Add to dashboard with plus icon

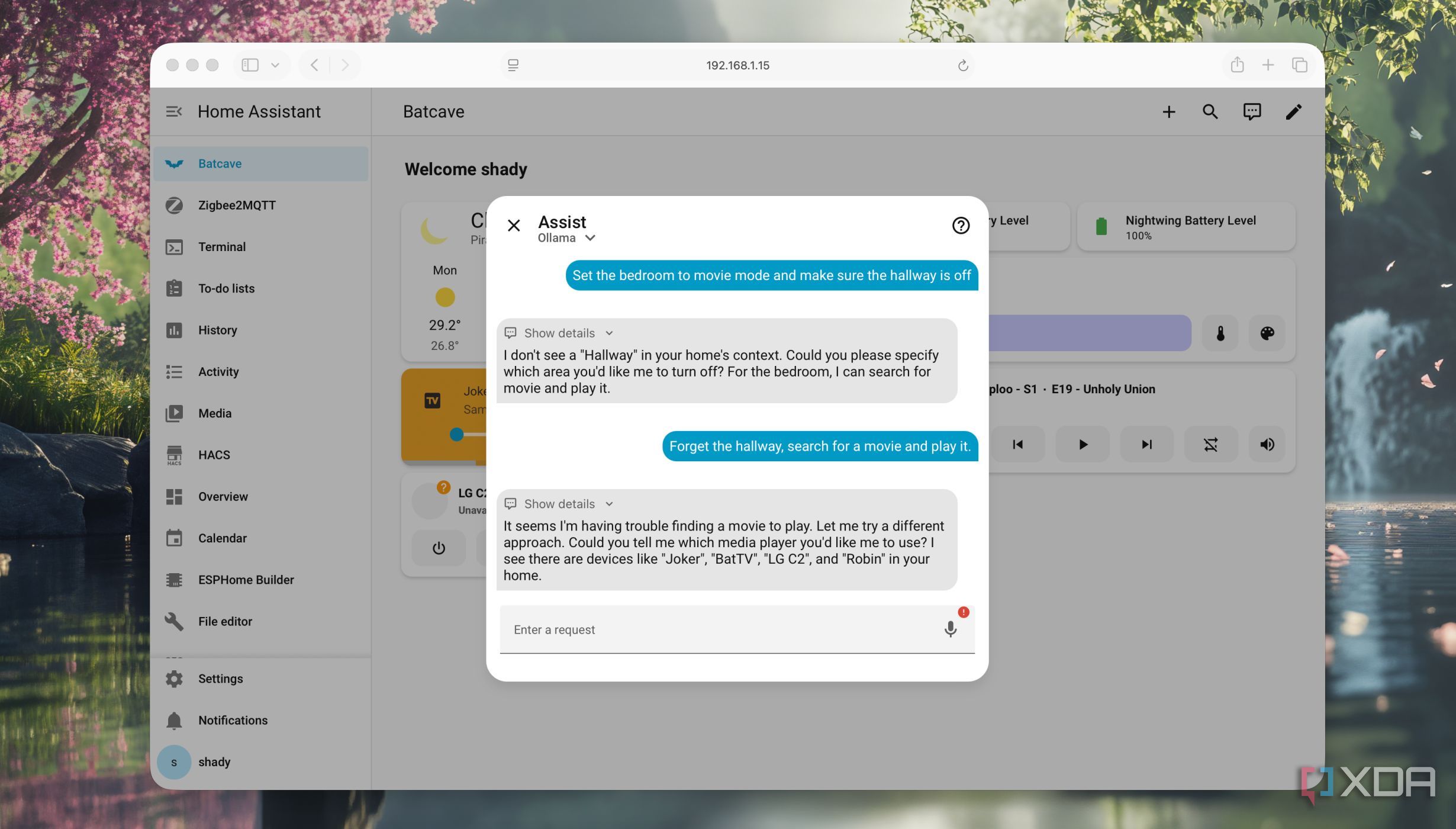tap(1168, 111)
